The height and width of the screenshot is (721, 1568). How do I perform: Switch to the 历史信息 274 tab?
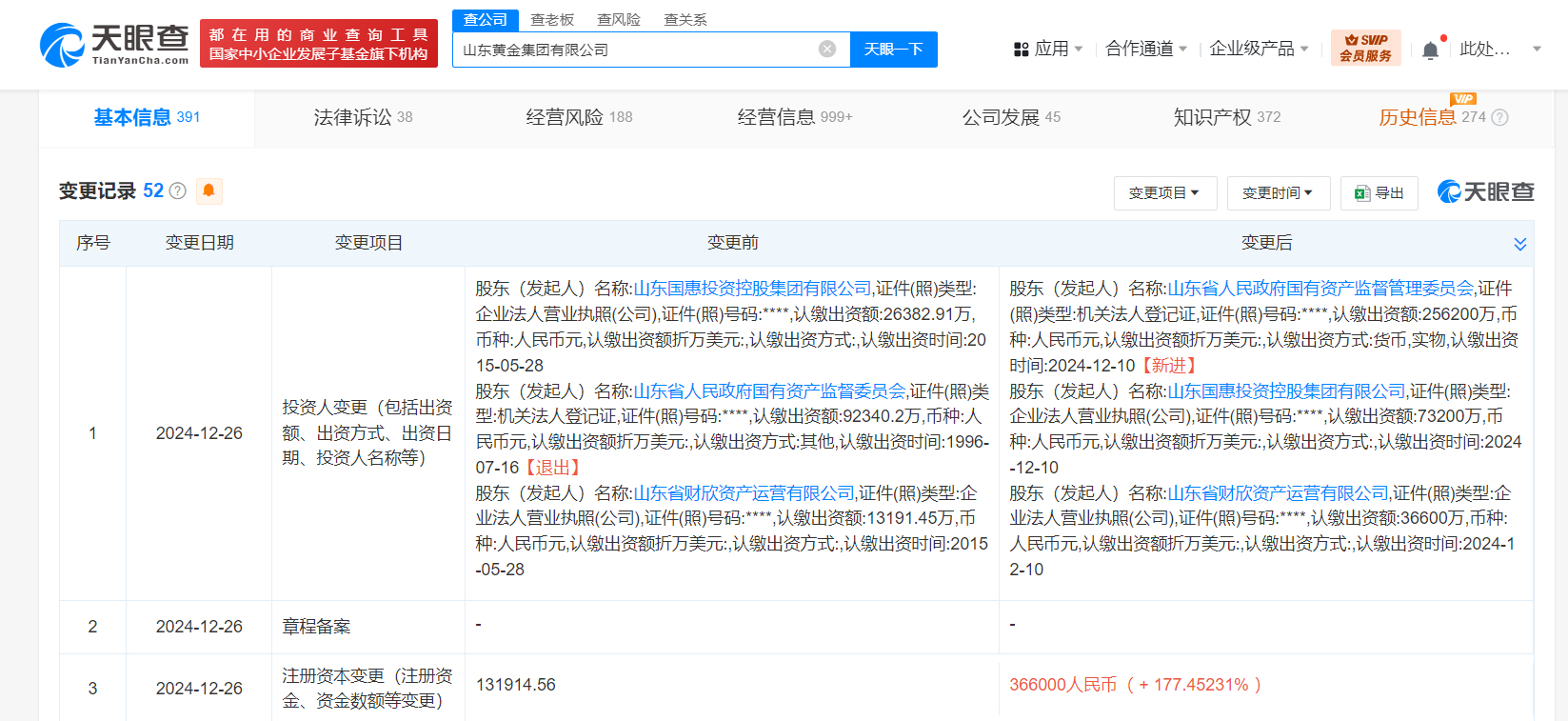coord(1432,117)
